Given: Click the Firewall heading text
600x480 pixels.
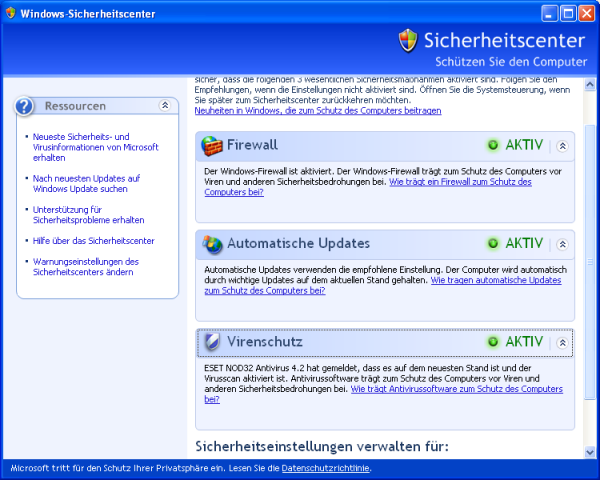Looking at the screenshot, I should pyautogui.click(x=252, y=145).
